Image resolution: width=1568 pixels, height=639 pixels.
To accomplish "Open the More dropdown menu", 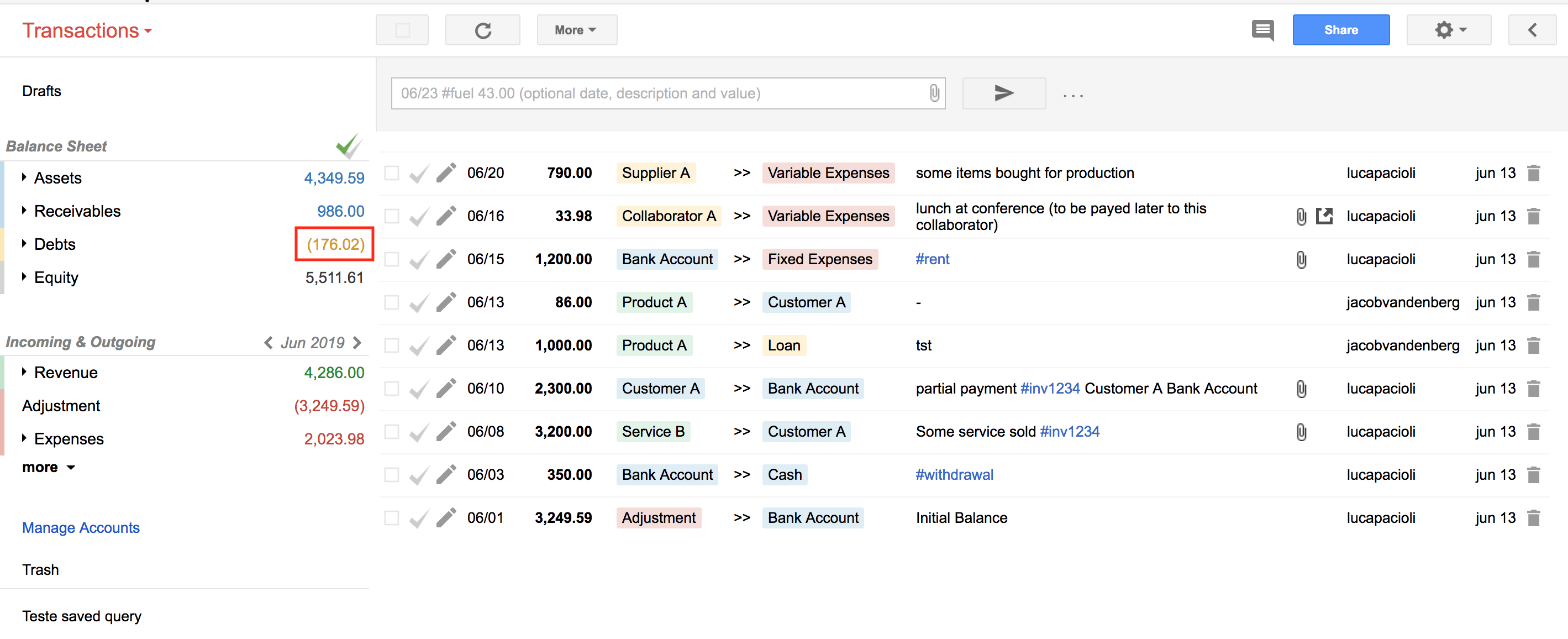I will pos(576,30).
